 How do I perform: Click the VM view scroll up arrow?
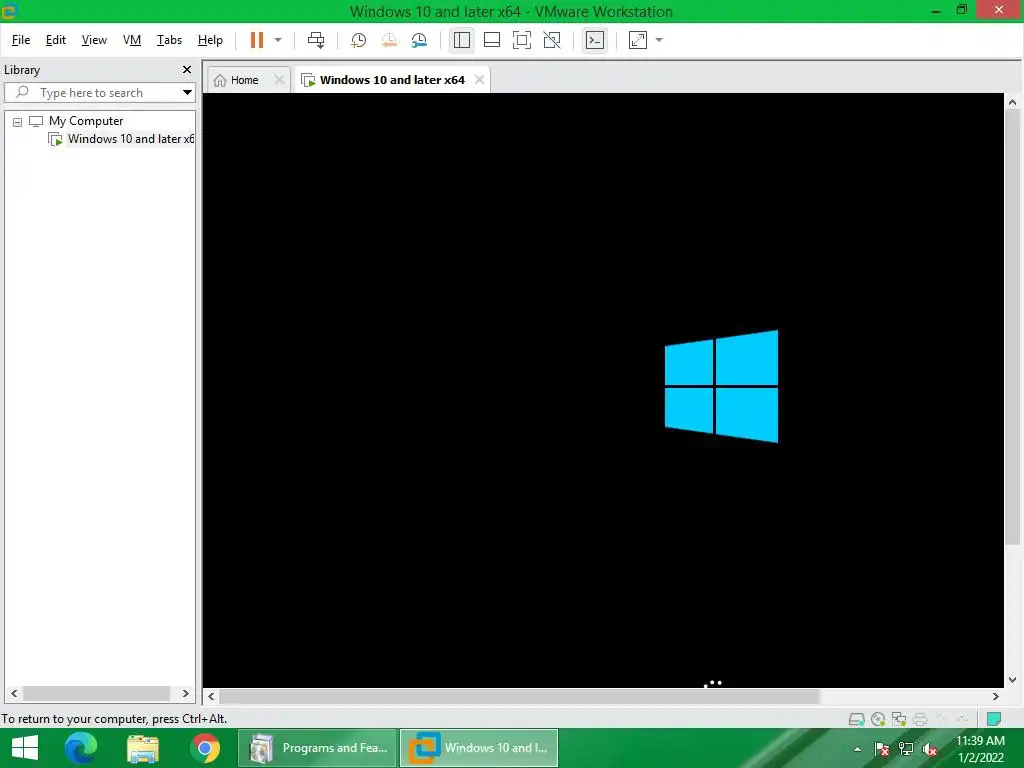click(1012, 102)
